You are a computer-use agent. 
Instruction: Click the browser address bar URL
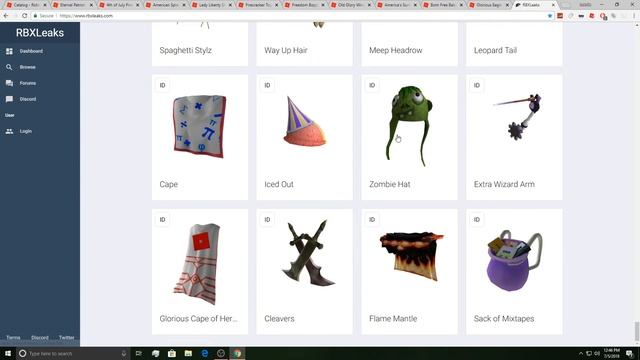click(86, 16)
